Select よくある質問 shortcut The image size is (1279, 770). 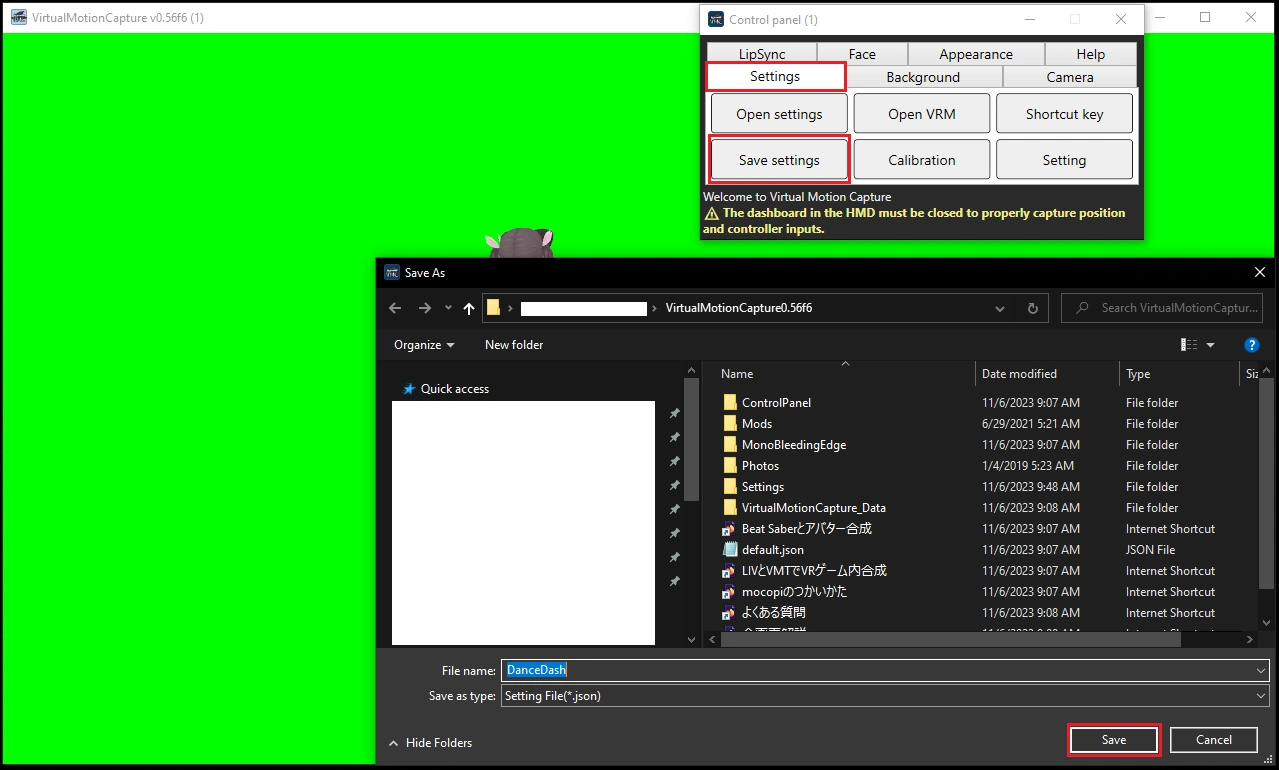coord(773,613)
